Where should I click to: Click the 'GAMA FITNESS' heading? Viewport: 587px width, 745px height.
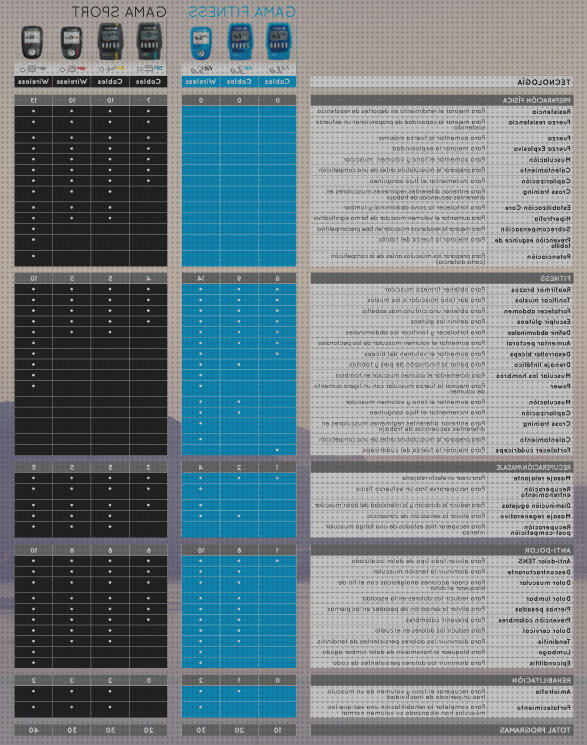[242, 12]
